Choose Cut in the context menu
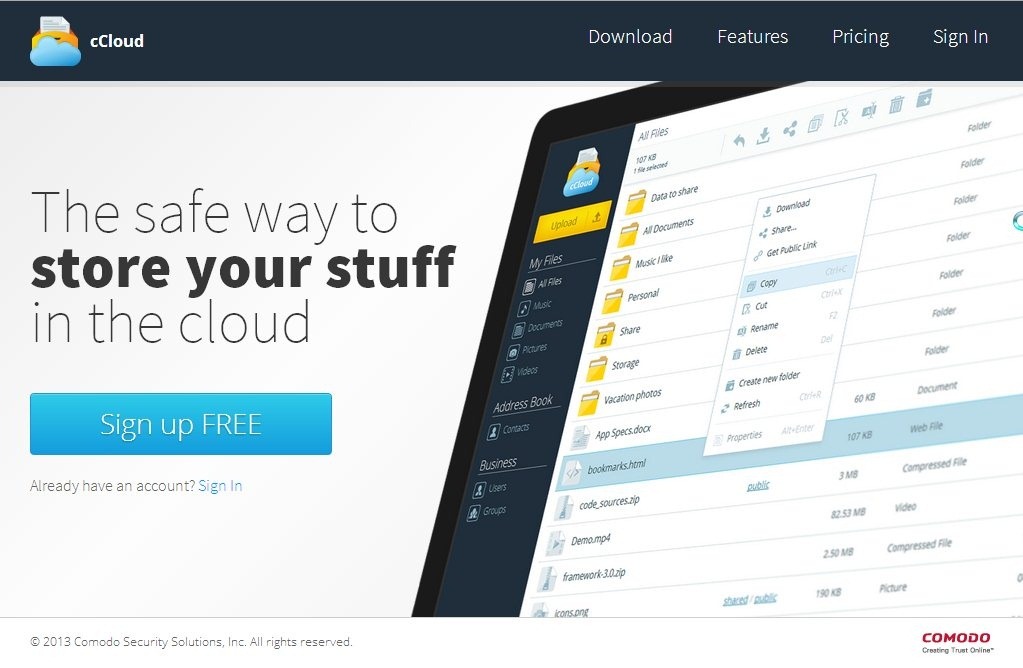 pos(755,307)
